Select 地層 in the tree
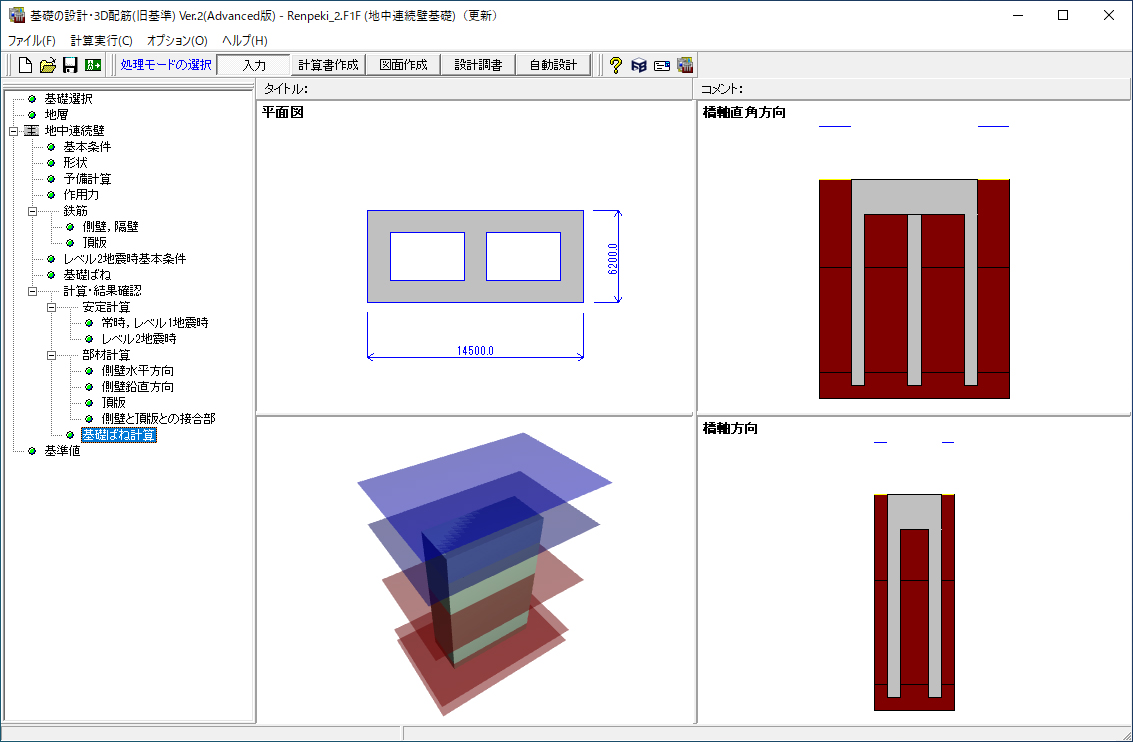The width and height of the screenshot is (1133, 742). 56,115
